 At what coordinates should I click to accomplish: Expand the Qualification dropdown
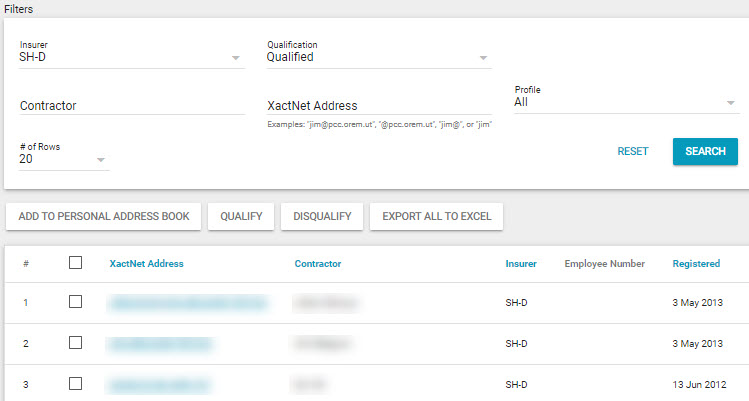(378, 57)
